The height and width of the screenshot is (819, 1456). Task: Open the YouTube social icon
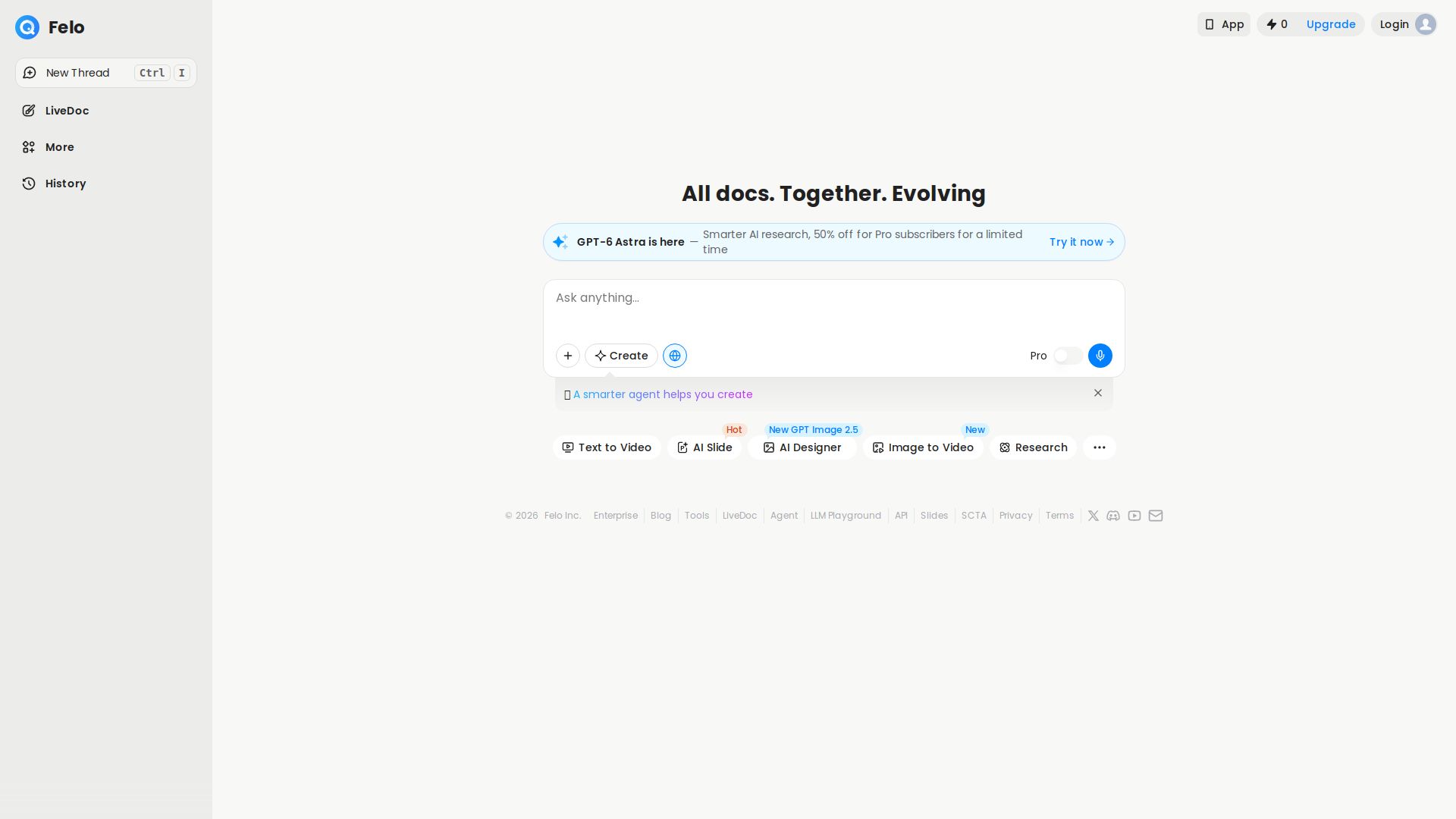pos(1134,516)
